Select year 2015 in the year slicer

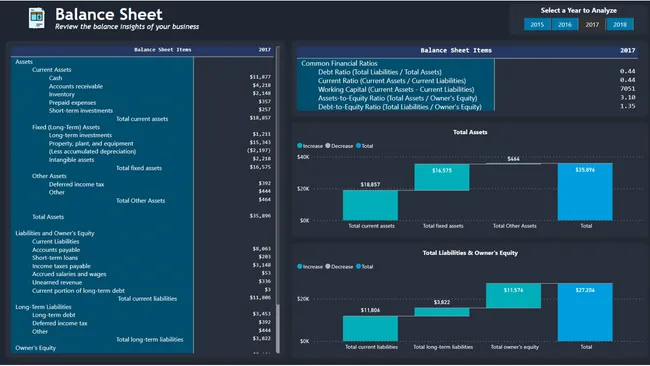pyautogui.click(x=537, y=24)
